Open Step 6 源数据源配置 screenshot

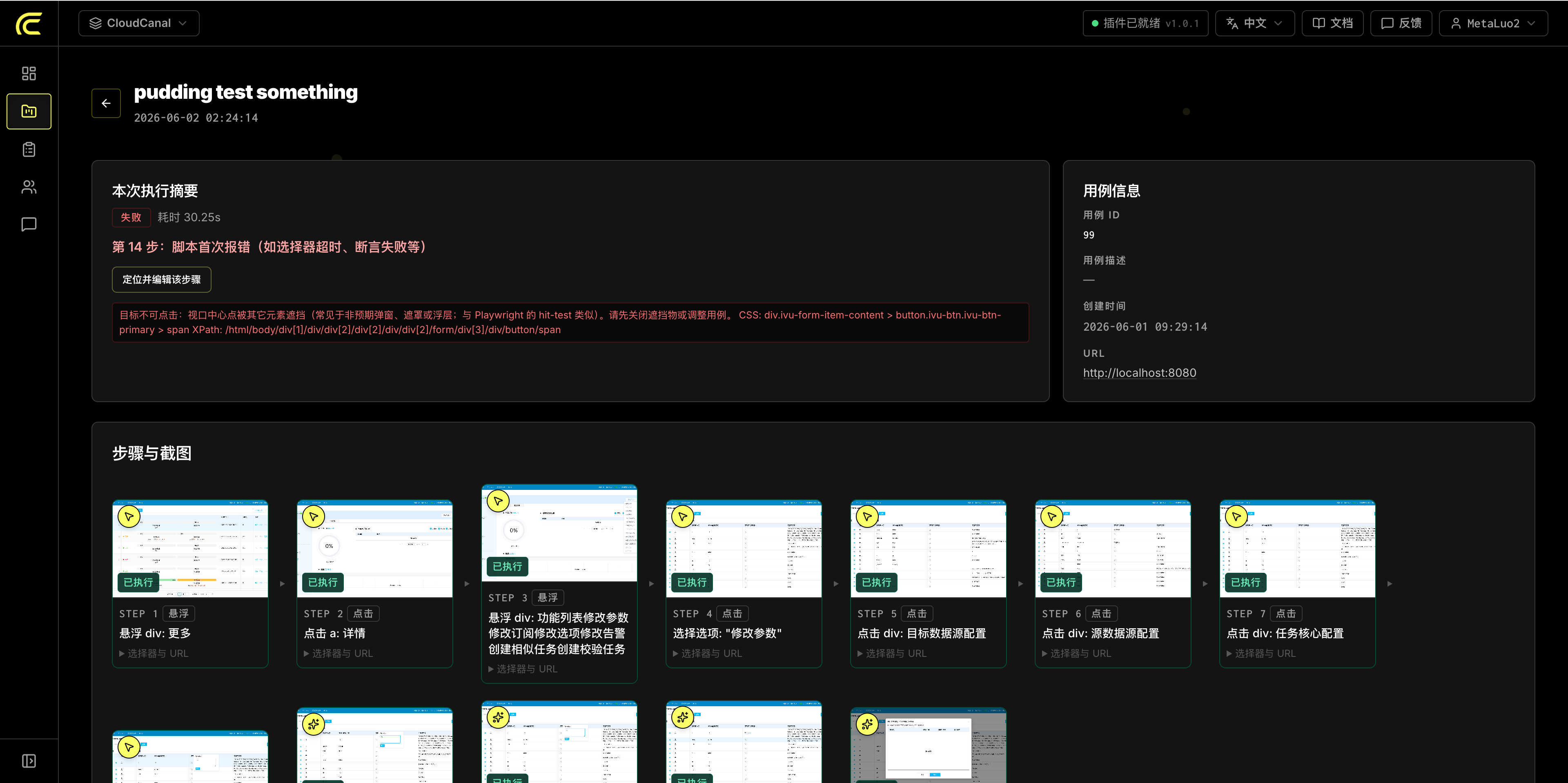1113,549
